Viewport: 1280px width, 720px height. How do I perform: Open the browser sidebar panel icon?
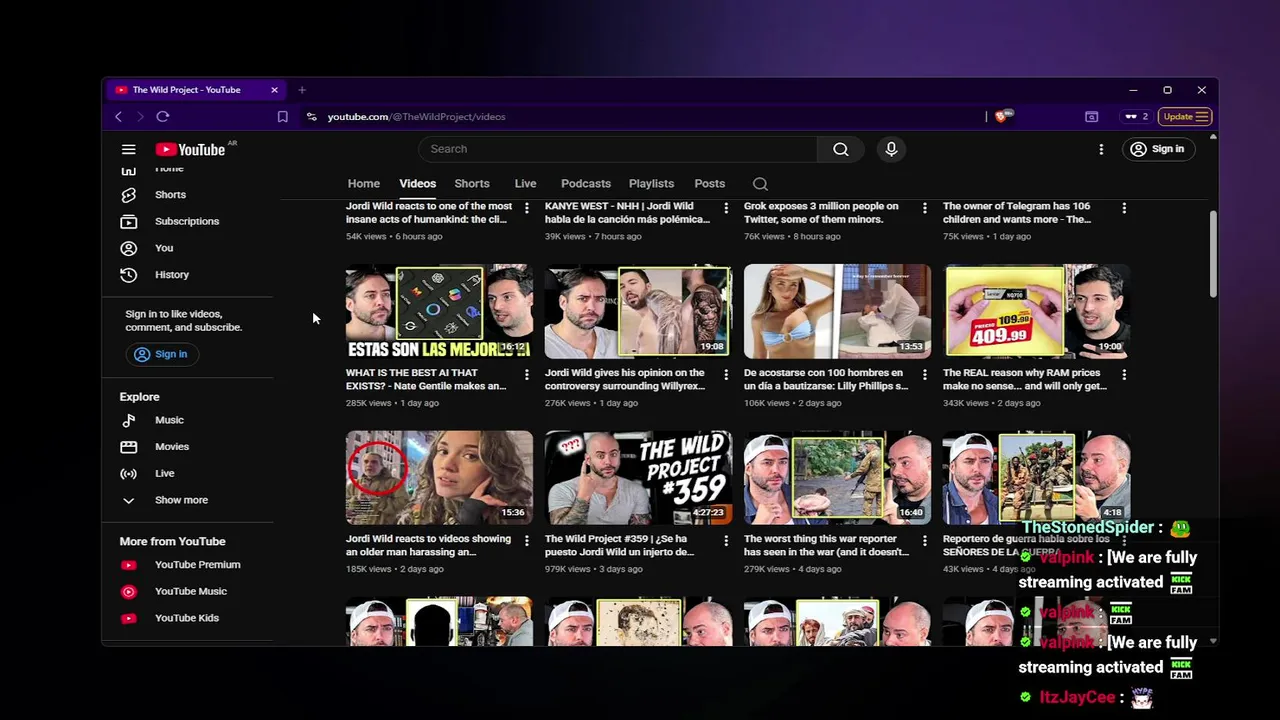pos(1091,117)
